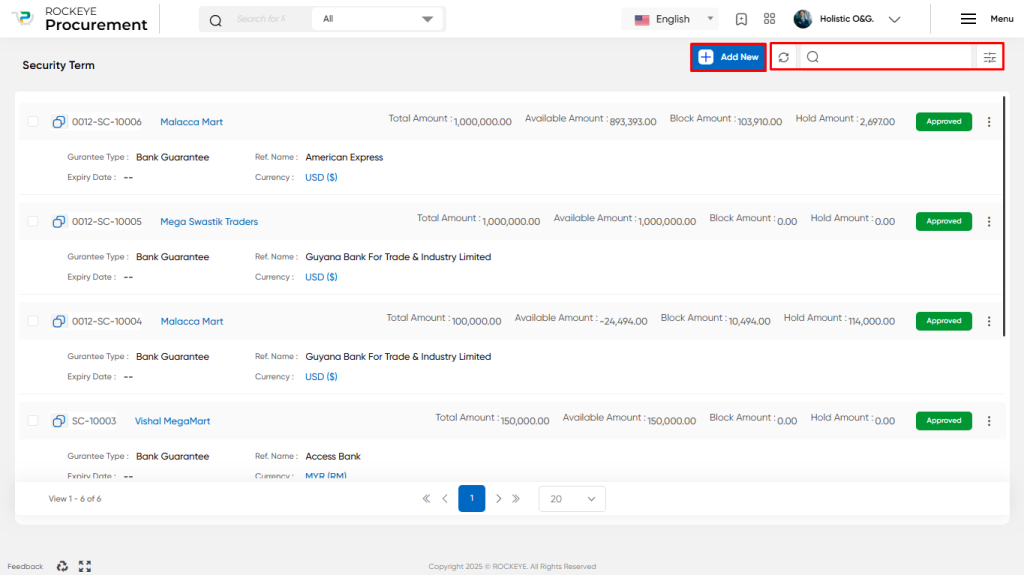Open the All search category dropdown
Viewport: 1024px width, 575px height.
coord(378,19)
